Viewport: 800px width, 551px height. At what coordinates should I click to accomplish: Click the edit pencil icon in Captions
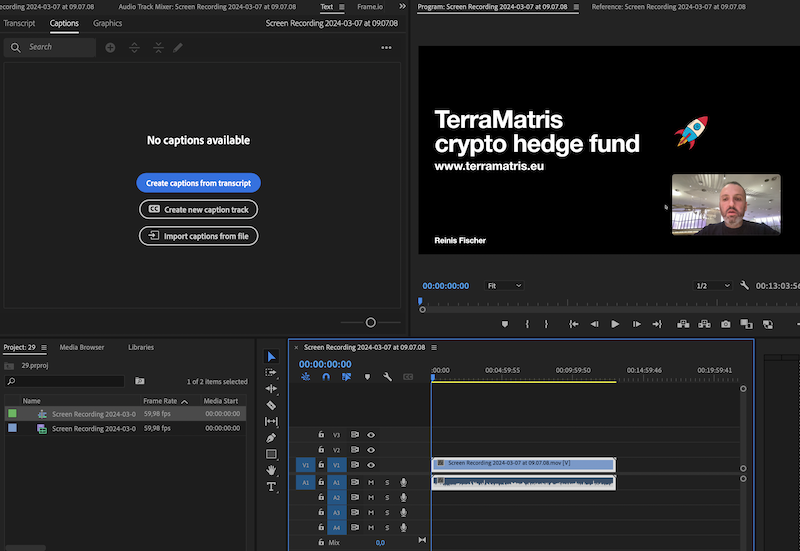[x=178, y=47]
